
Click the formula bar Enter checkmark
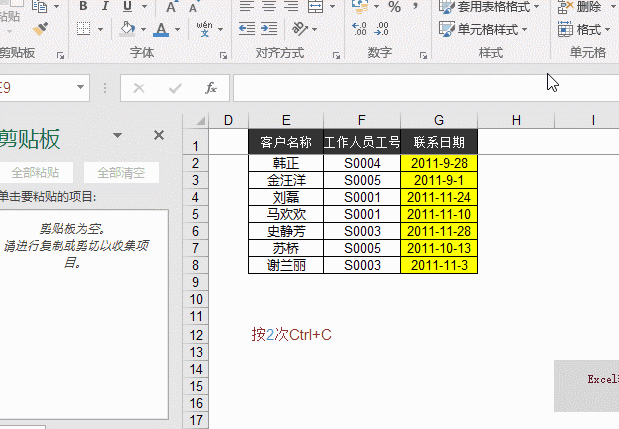pos(175,88)
